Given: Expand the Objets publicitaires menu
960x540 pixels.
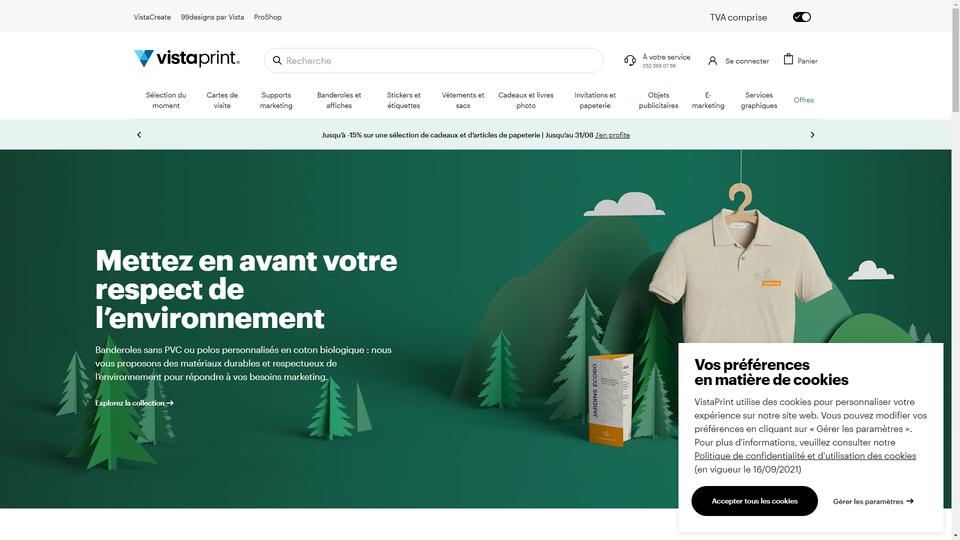Looking at the screenshot, I should pos(658,100).
